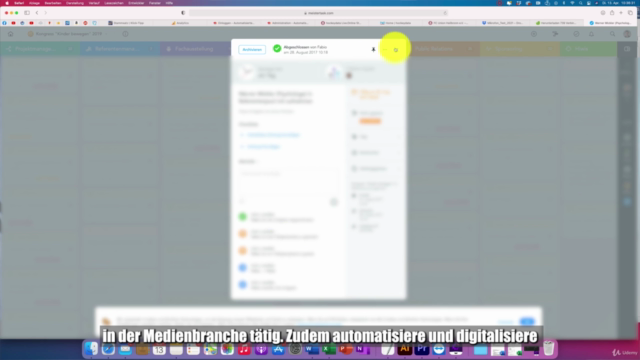Switch to the Analytics browser tab
Image resolution: width=640 pixels, height=360 pixels.
click(182, 23)
